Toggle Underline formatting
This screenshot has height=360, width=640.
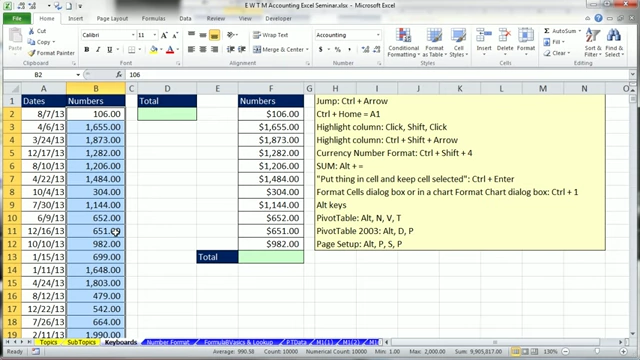point(109,49)
